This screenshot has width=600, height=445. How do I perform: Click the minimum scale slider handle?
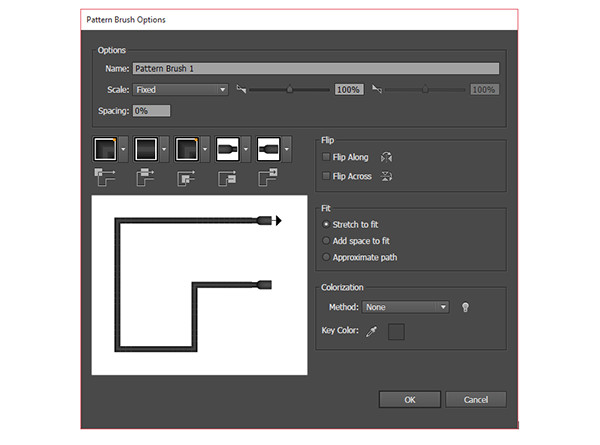click(290, 89)
